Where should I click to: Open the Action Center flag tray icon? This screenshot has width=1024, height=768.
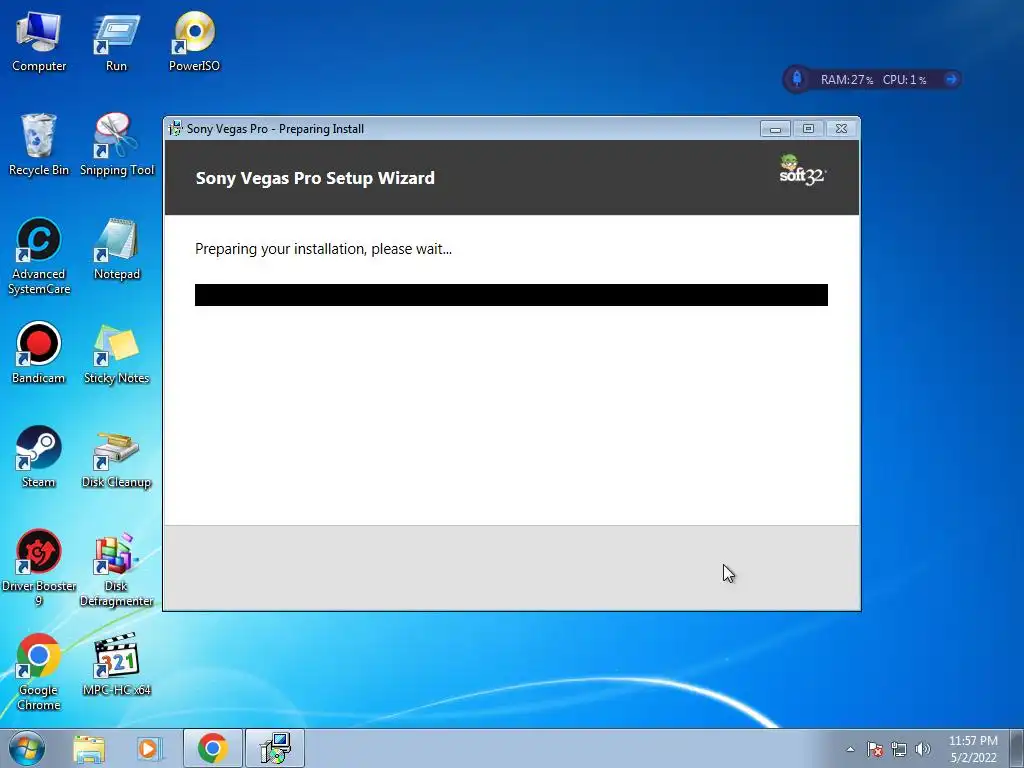pos(875,749)
